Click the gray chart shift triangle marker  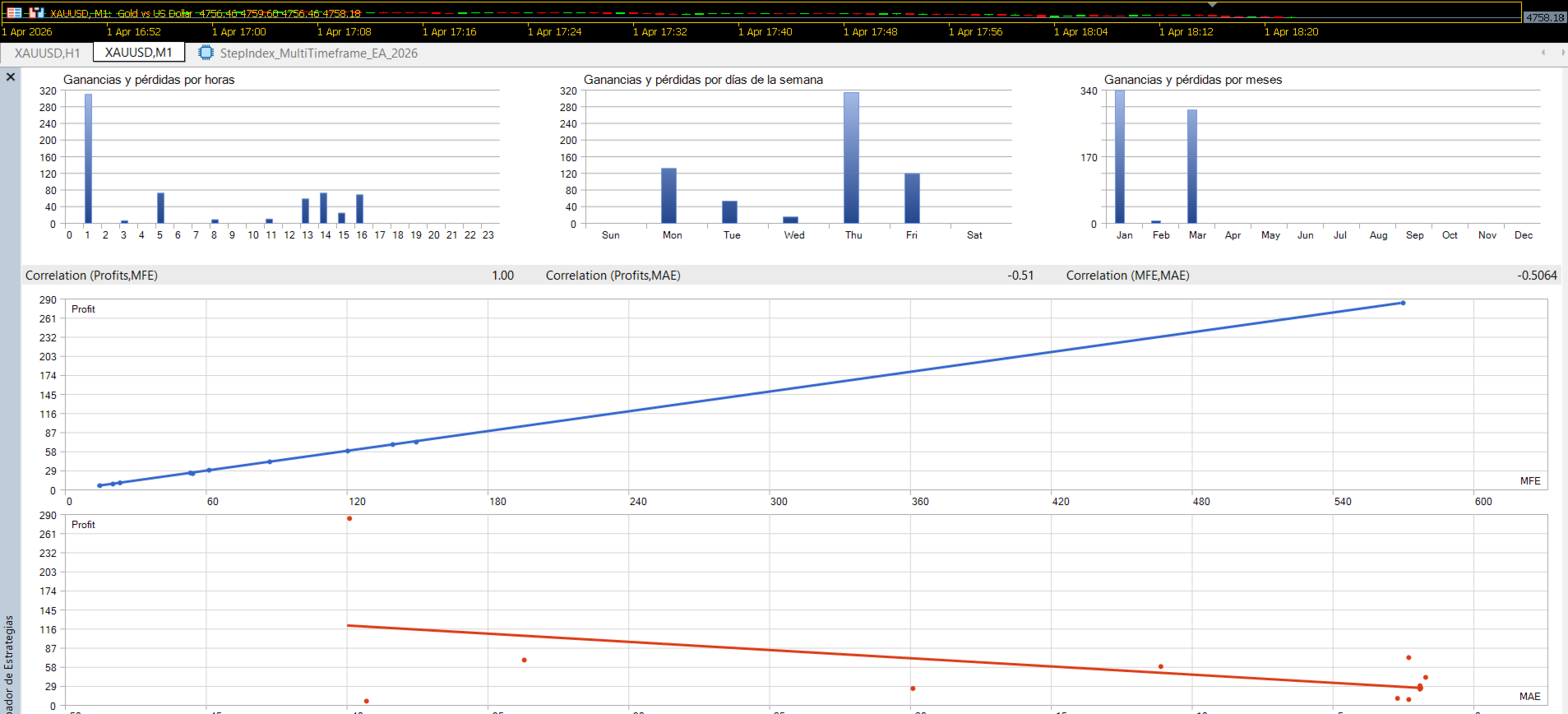(1212, 5)
